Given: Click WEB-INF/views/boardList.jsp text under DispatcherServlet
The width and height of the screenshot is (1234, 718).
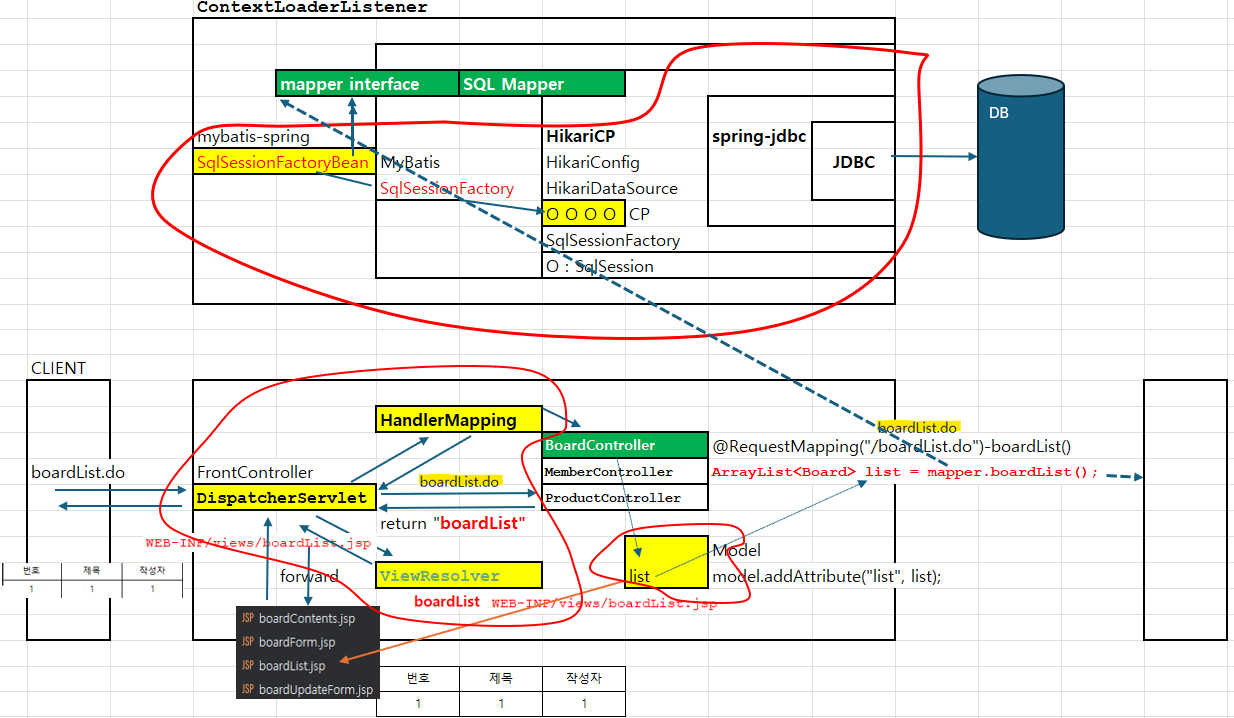Looking at the screenshot, I should click(259, 543).
